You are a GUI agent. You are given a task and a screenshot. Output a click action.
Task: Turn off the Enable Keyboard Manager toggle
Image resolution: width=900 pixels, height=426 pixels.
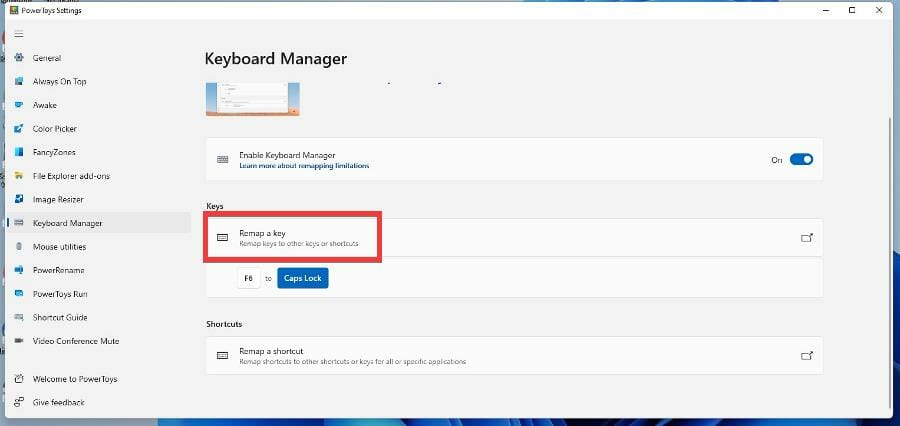pyautogui.click(x=801, y=160)
